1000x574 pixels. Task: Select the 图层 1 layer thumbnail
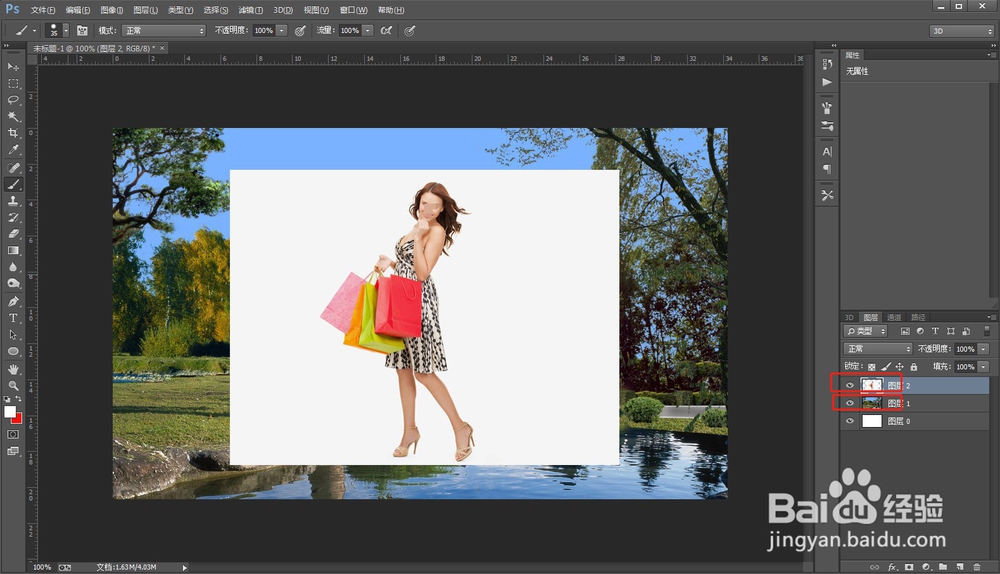(x=872, y=403)
